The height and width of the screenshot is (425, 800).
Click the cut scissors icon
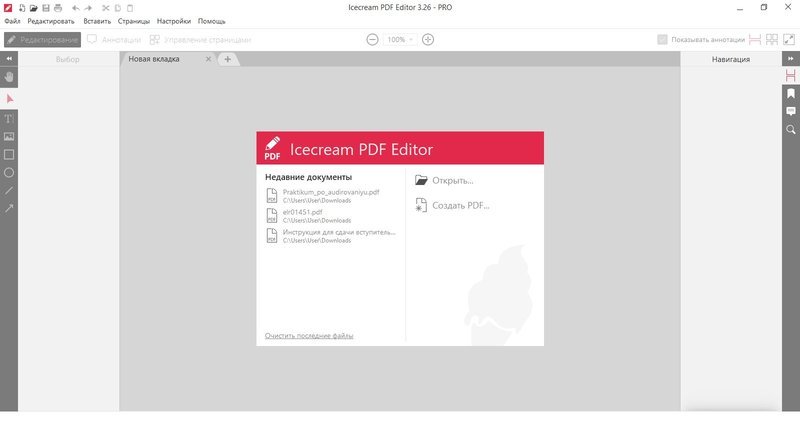coord(106,8)
